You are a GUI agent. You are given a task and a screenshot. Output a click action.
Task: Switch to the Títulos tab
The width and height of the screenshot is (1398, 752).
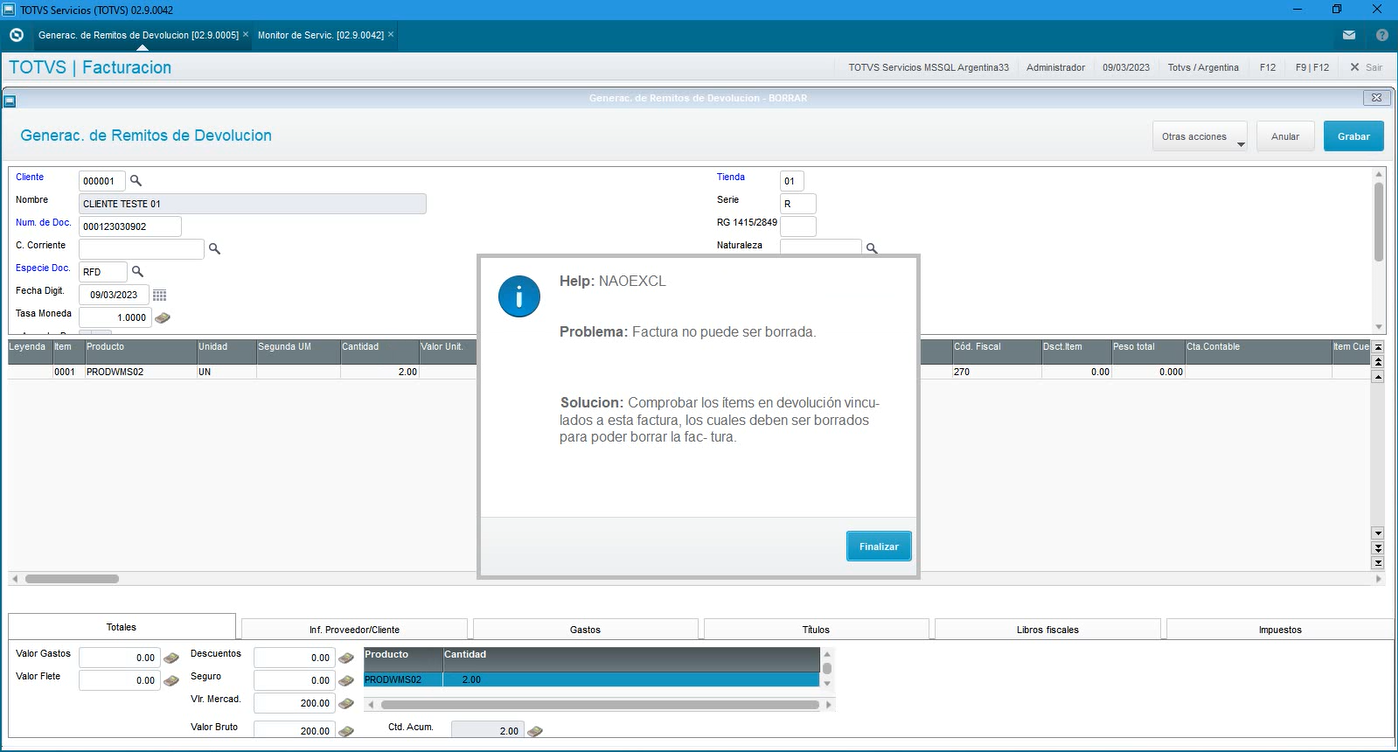pyautogui.click(x=816, y=629)
